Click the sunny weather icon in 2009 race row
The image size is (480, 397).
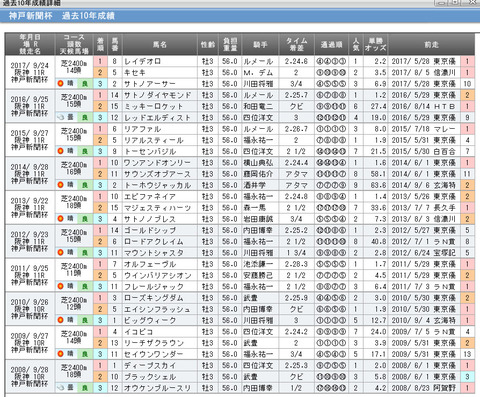(60, 354)
